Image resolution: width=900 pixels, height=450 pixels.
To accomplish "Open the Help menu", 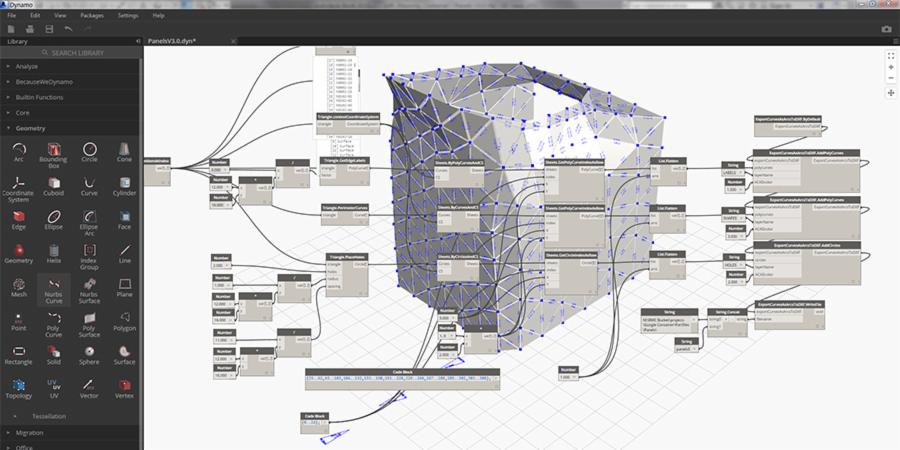I will click(x=158, y=15).
